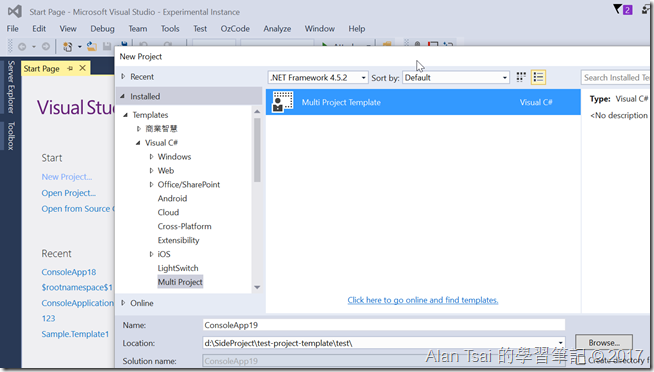Open the Help menu

357,28
